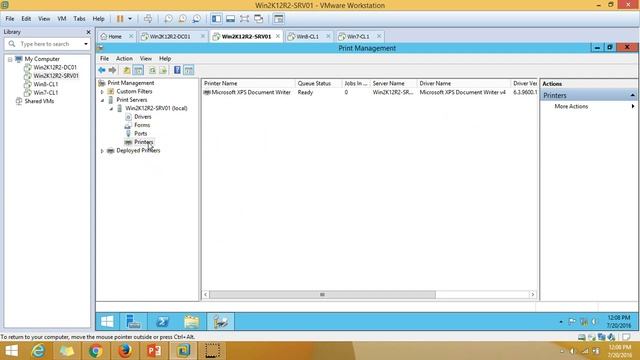
Task: Click the Refresh toolbar icon
Action: point(152,70)
